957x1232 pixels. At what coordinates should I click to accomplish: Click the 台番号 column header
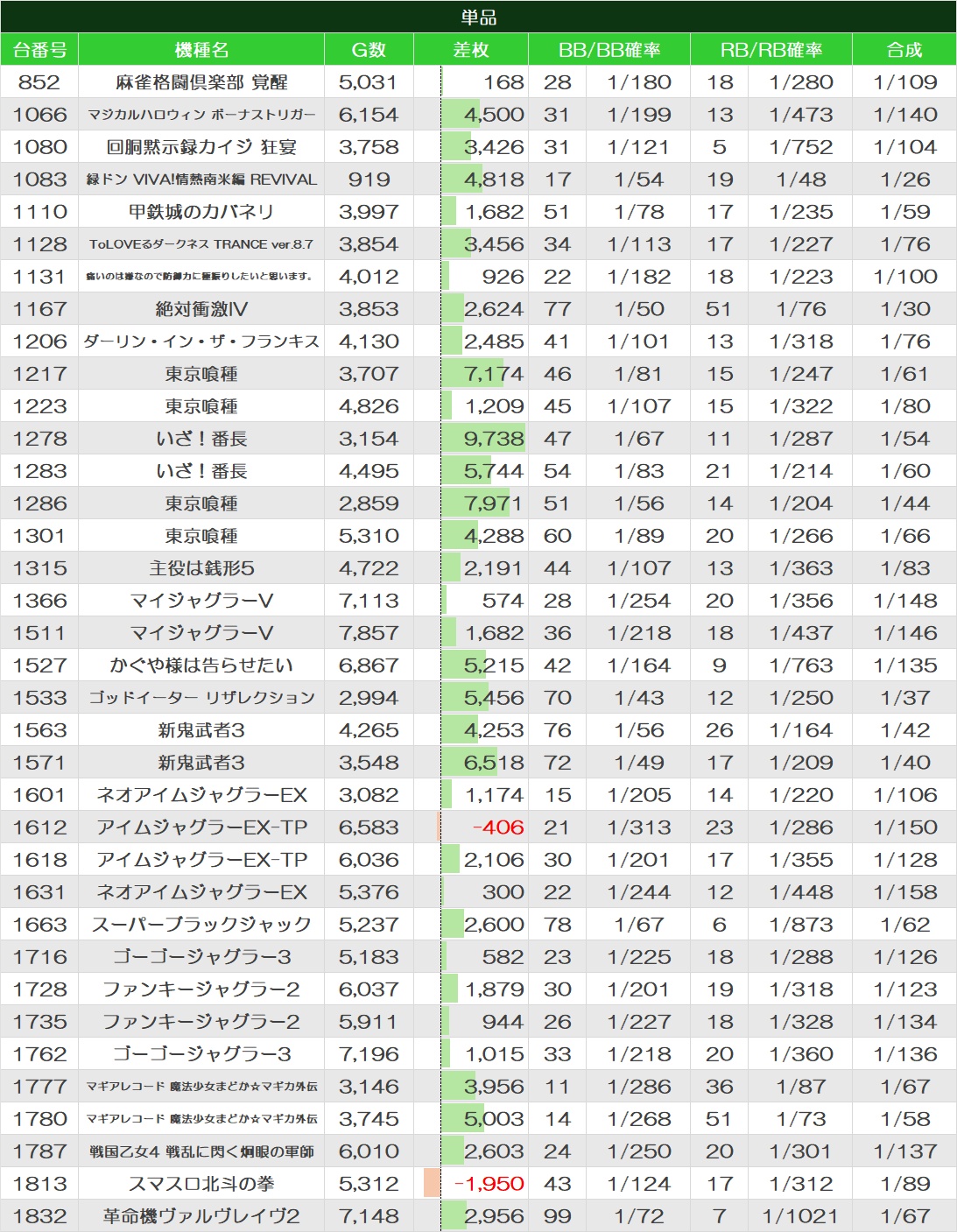[39, 50]
